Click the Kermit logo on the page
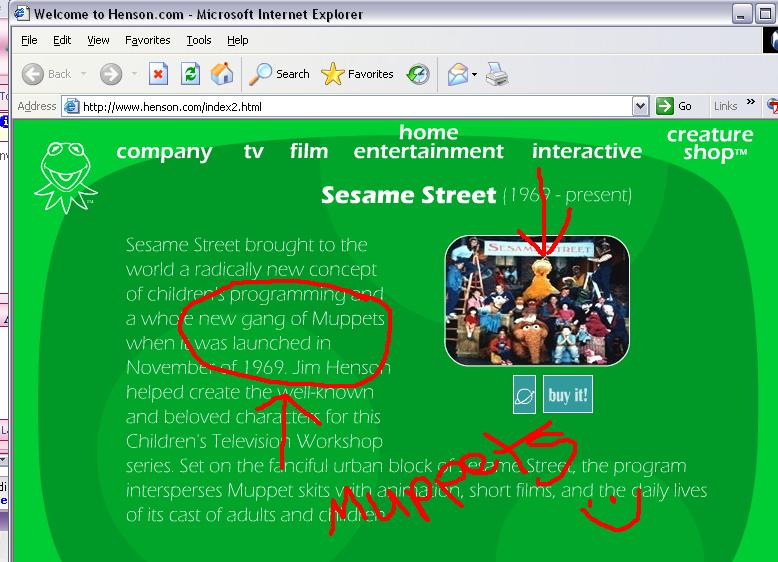Viewport: 778px width, 562px height. point(65,178)
